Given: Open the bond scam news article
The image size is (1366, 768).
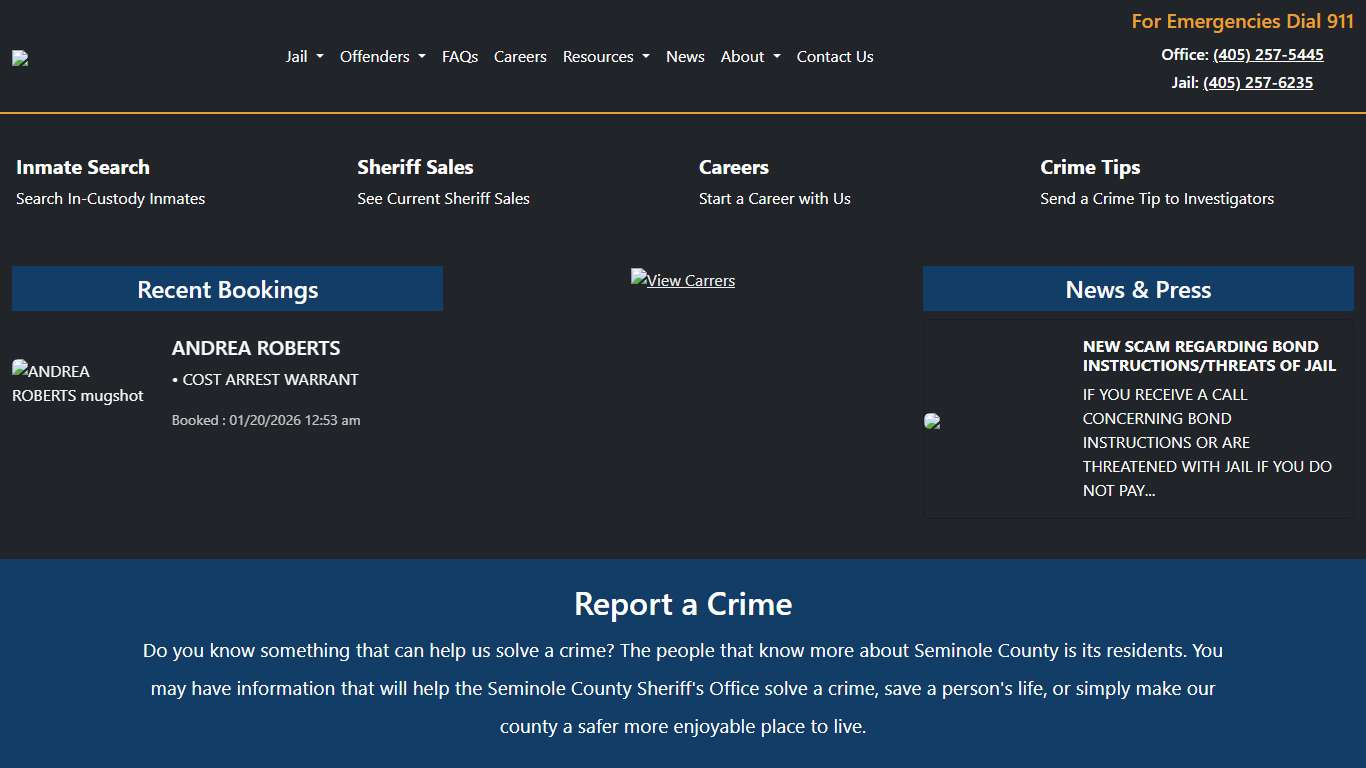Looking at the screenshot, I should 1209,356.
